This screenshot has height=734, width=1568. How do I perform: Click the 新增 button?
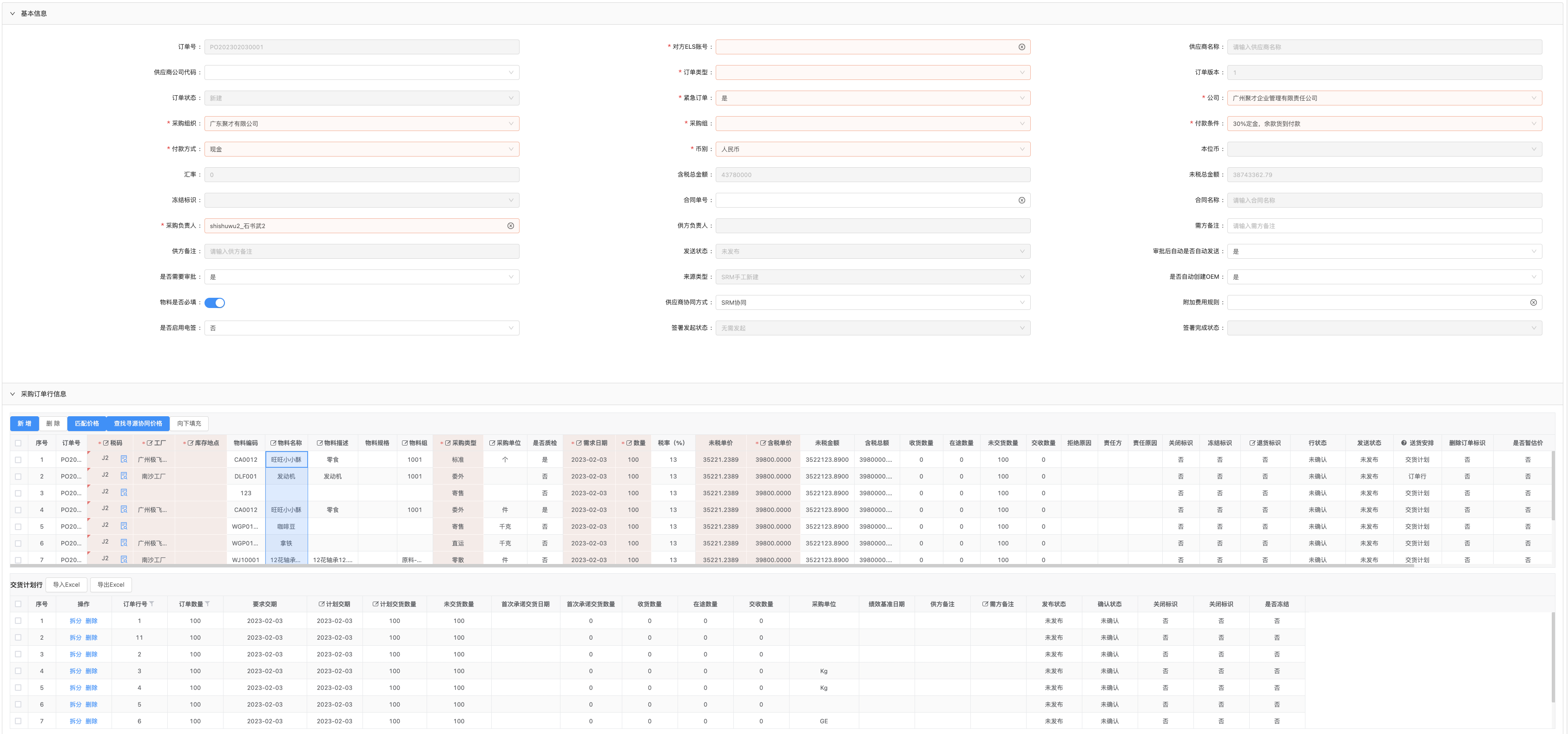pos(24,424)
